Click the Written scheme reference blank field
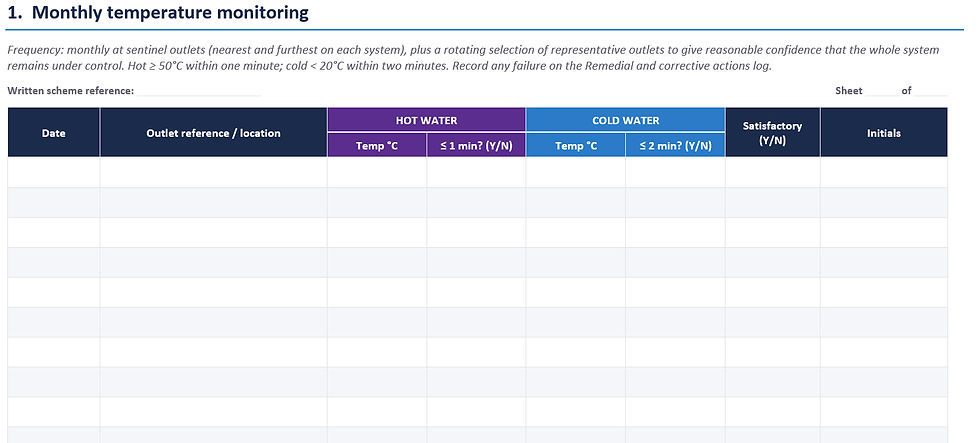This screenshot has width=980, height=443. [x=199, y=91]
